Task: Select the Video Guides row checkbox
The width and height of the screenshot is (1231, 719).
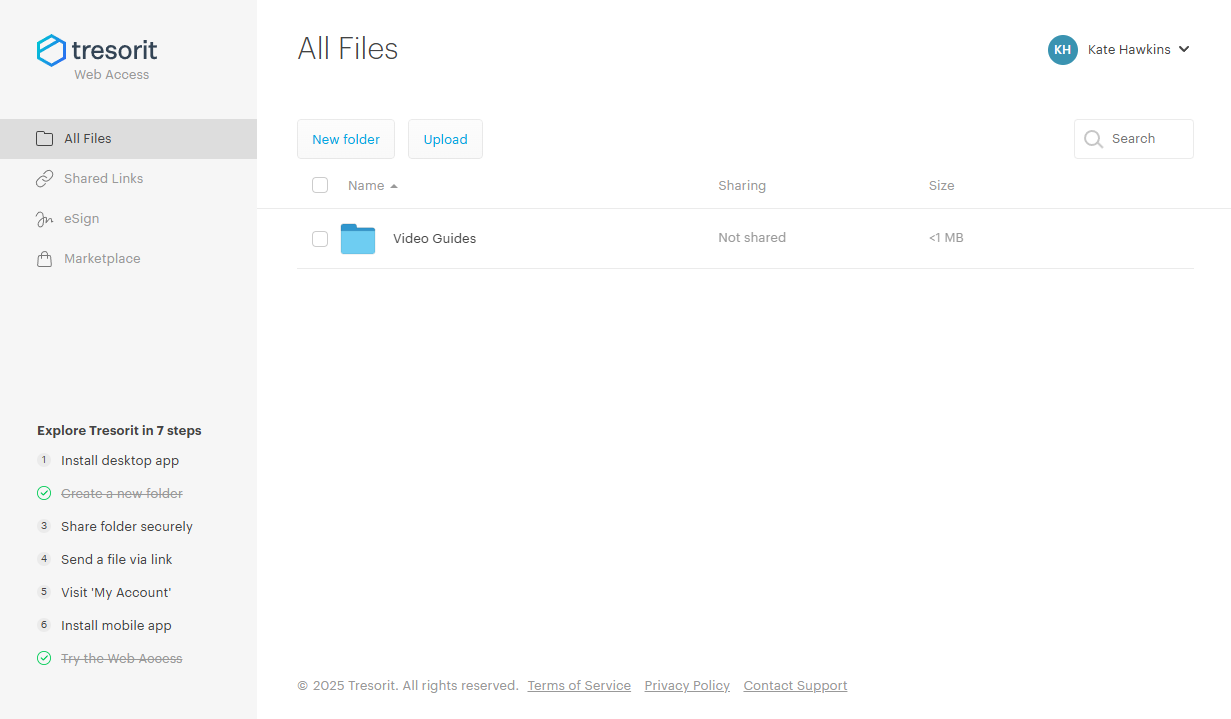Action: point(320,239)
